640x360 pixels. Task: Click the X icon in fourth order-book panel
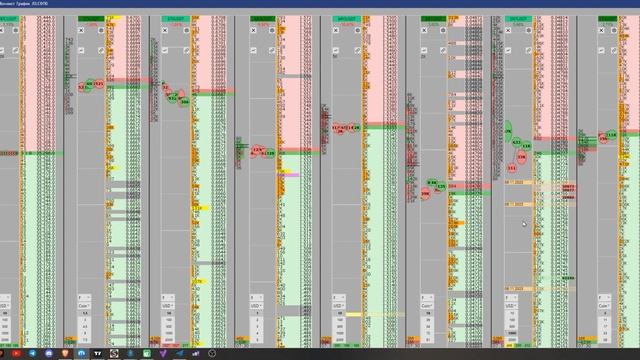253,30
